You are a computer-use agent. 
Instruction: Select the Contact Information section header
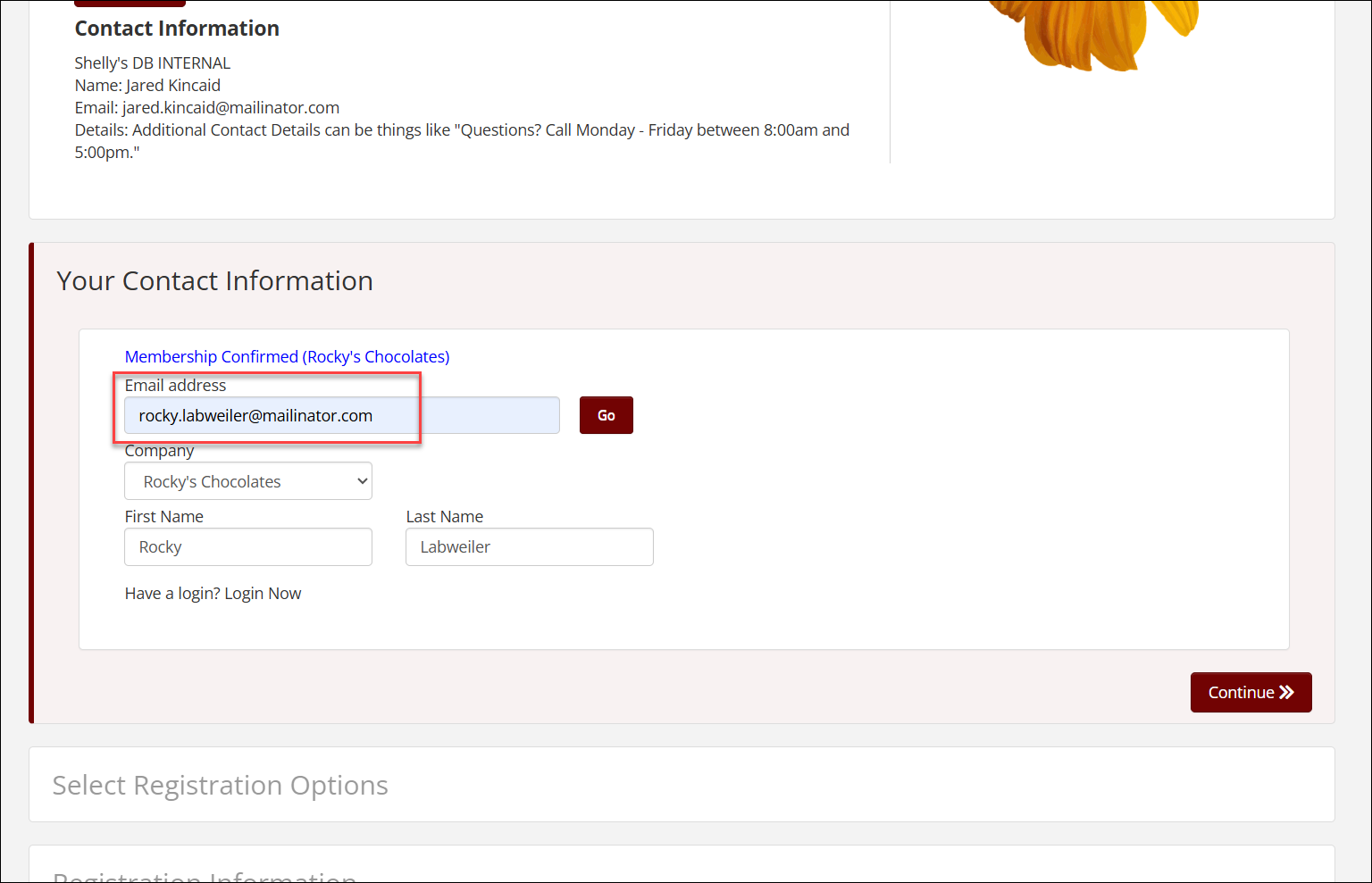[x=176, y=28]
